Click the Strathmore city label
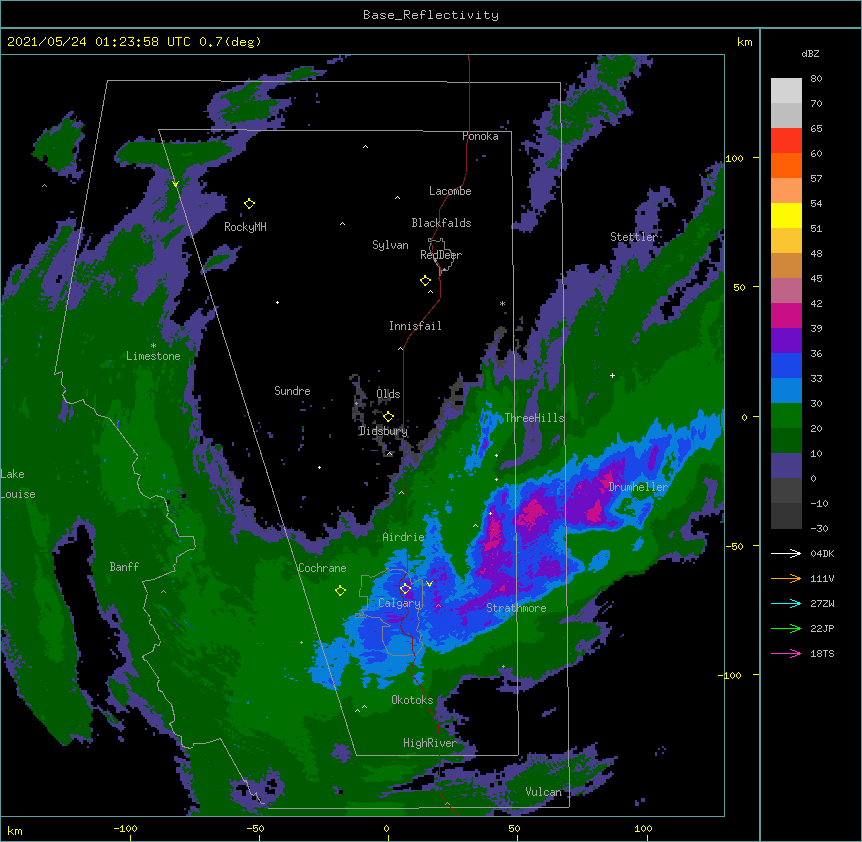 pyautogui.click(x=516, y=608)
